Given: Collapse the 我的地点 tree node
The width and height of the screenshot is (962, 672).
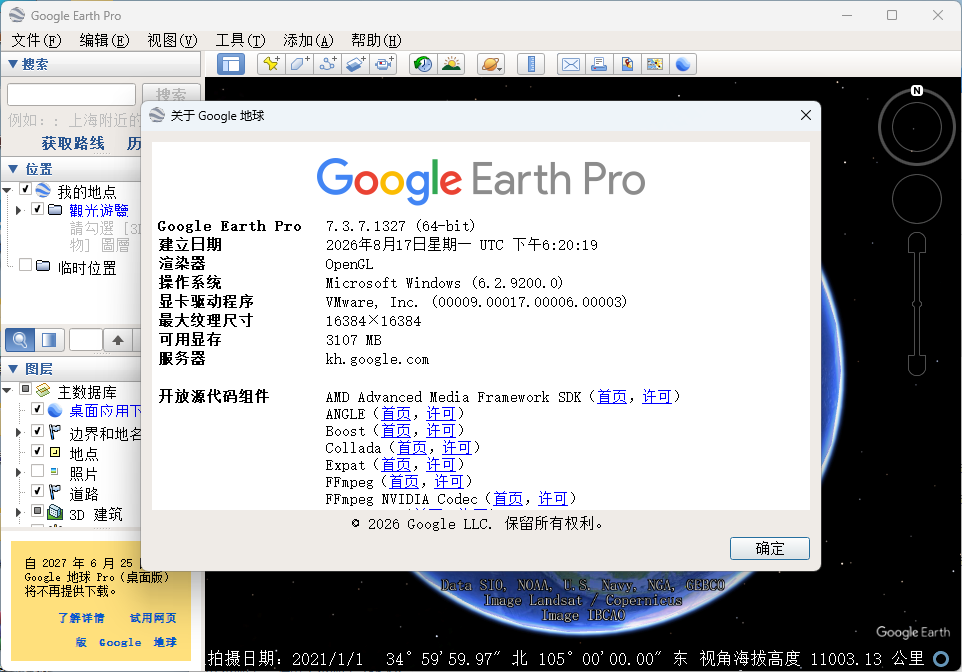Looking at the screenshot, I should coord(7,190).
